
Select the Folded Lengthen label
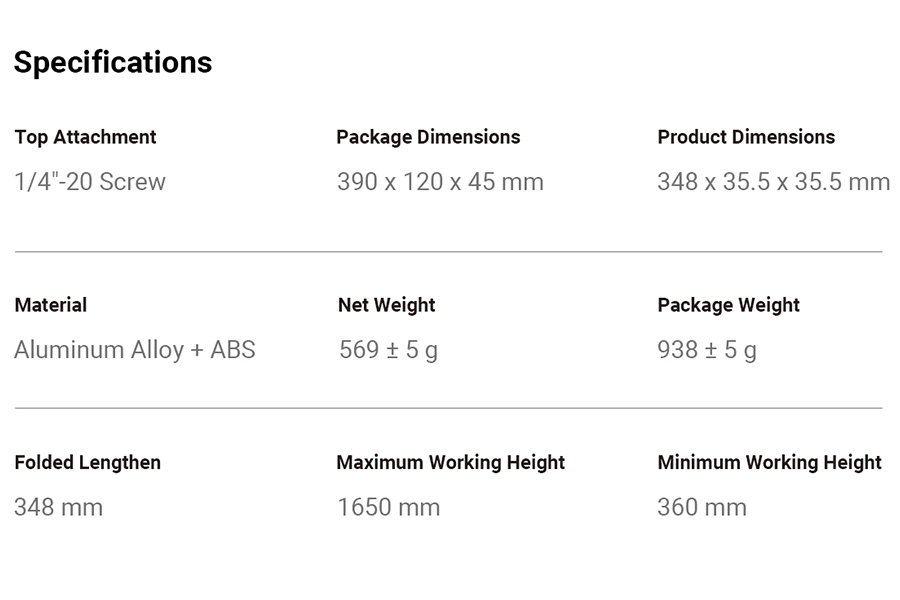coord(88,463)
